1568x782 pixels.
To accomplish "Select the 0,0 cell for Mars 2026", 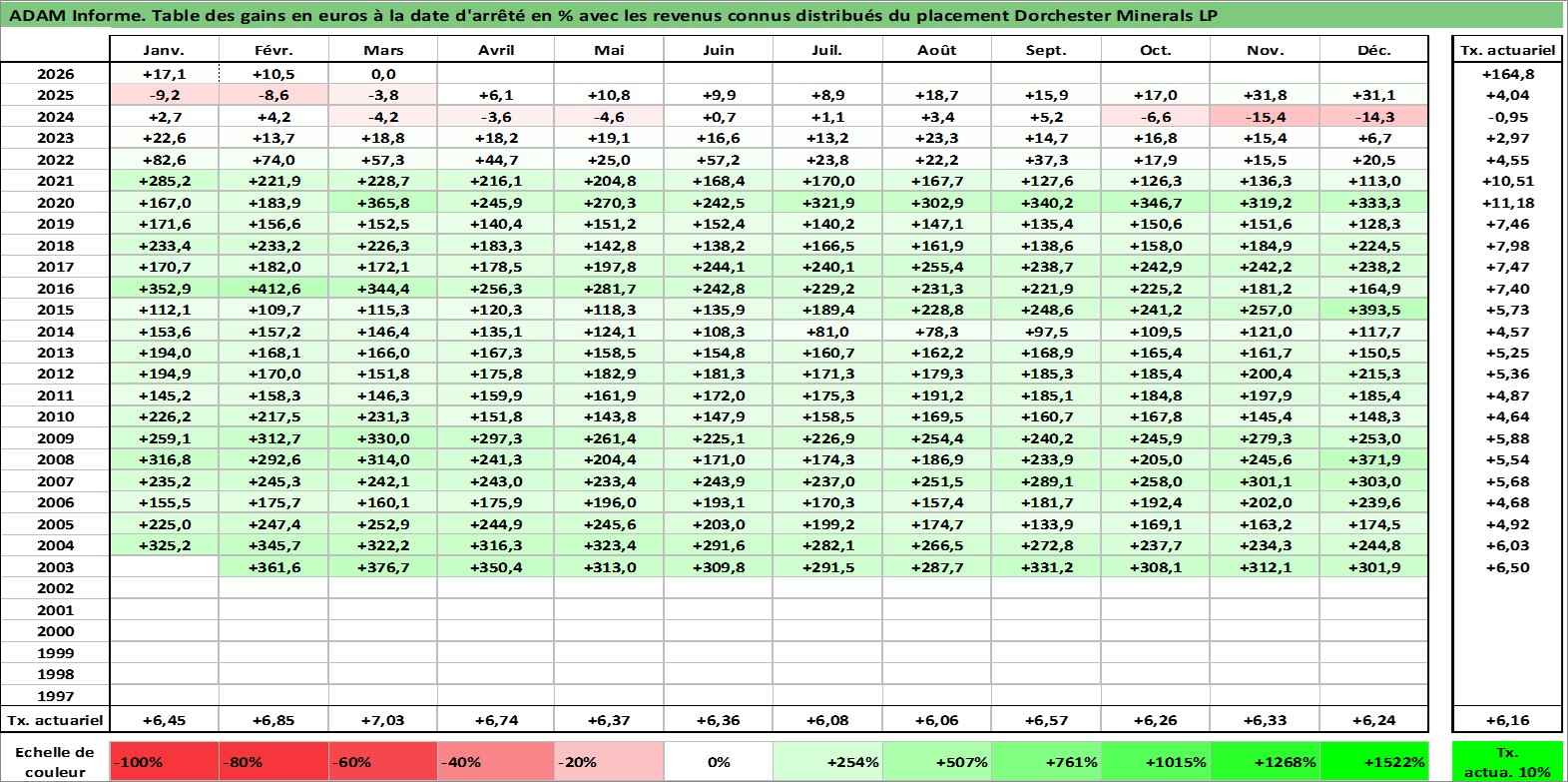I will [x=383, y=74].
